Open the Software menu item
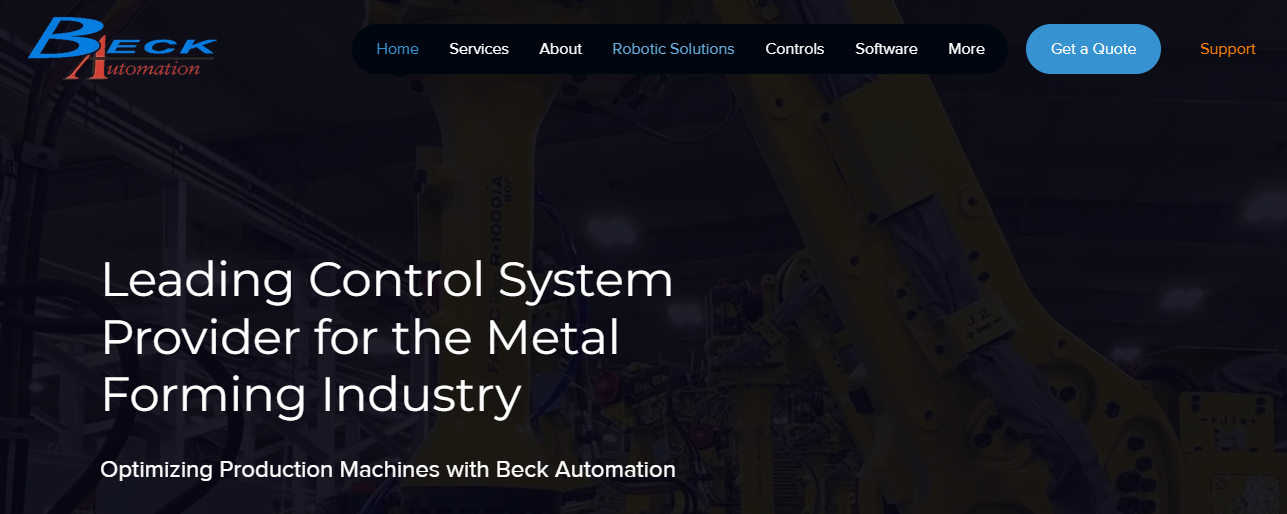The height and width of the screenshot is (514, 1287). point(886,49)
